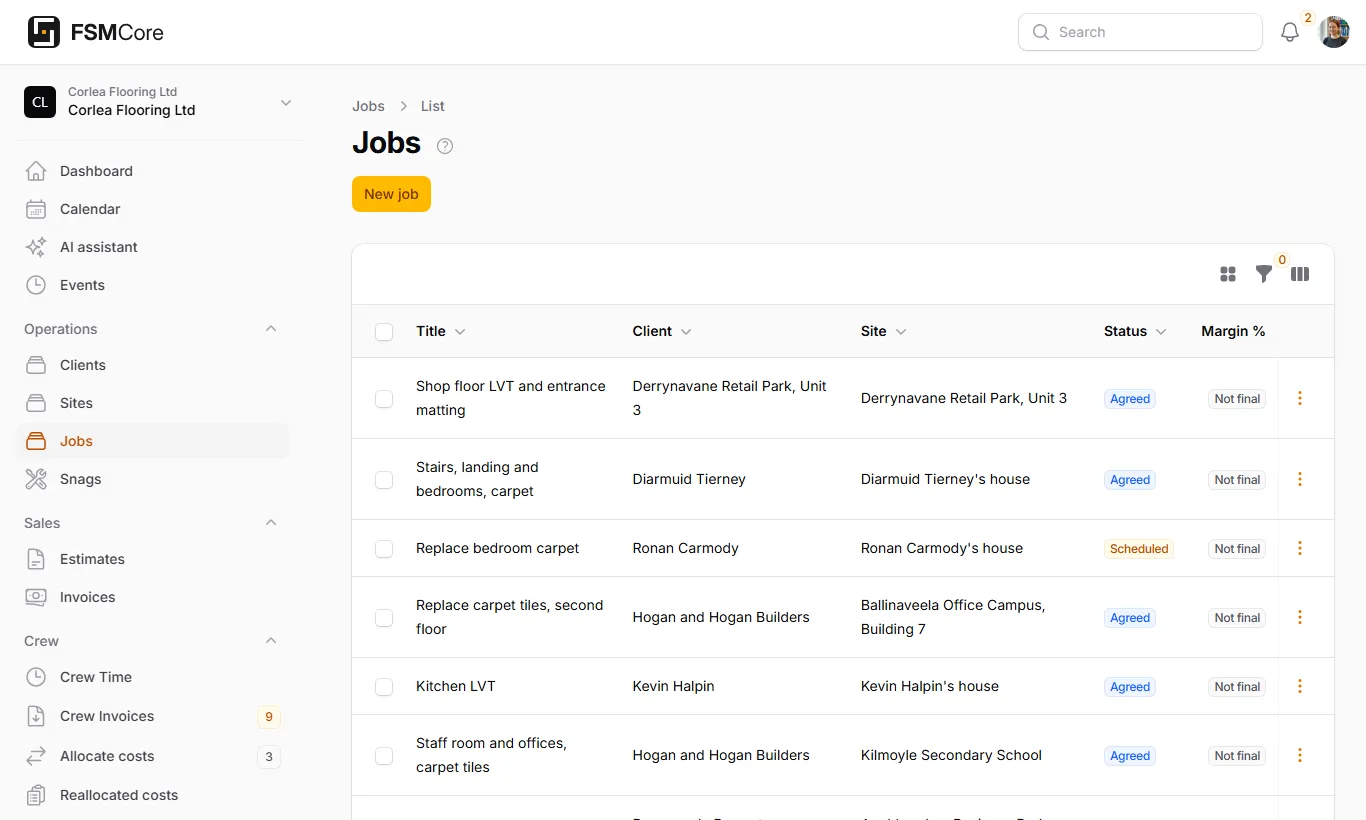Open the column visibility icon

click(x=1300, y=274)
